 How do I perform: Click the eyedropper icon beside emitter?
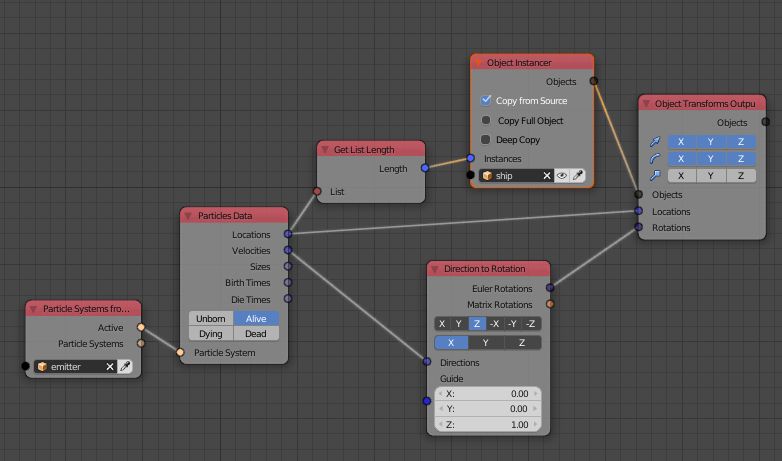(x=125, y=367)
